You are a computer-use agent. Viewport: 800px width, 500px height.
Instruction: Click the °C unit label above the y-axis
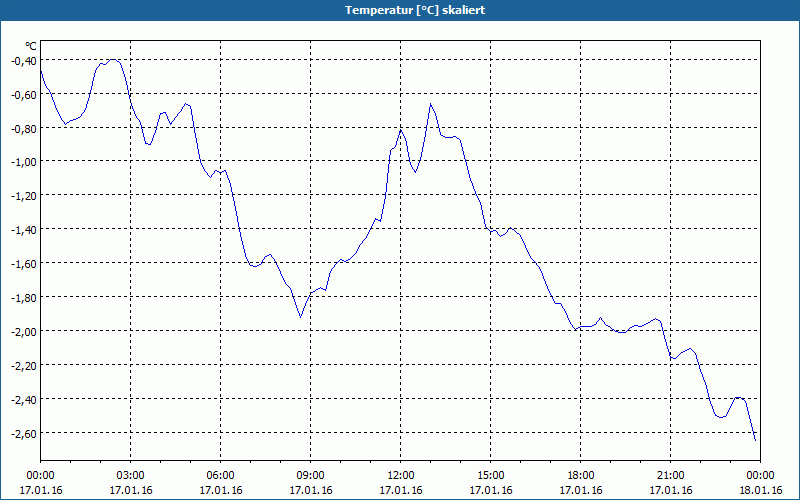click(31, 46)
